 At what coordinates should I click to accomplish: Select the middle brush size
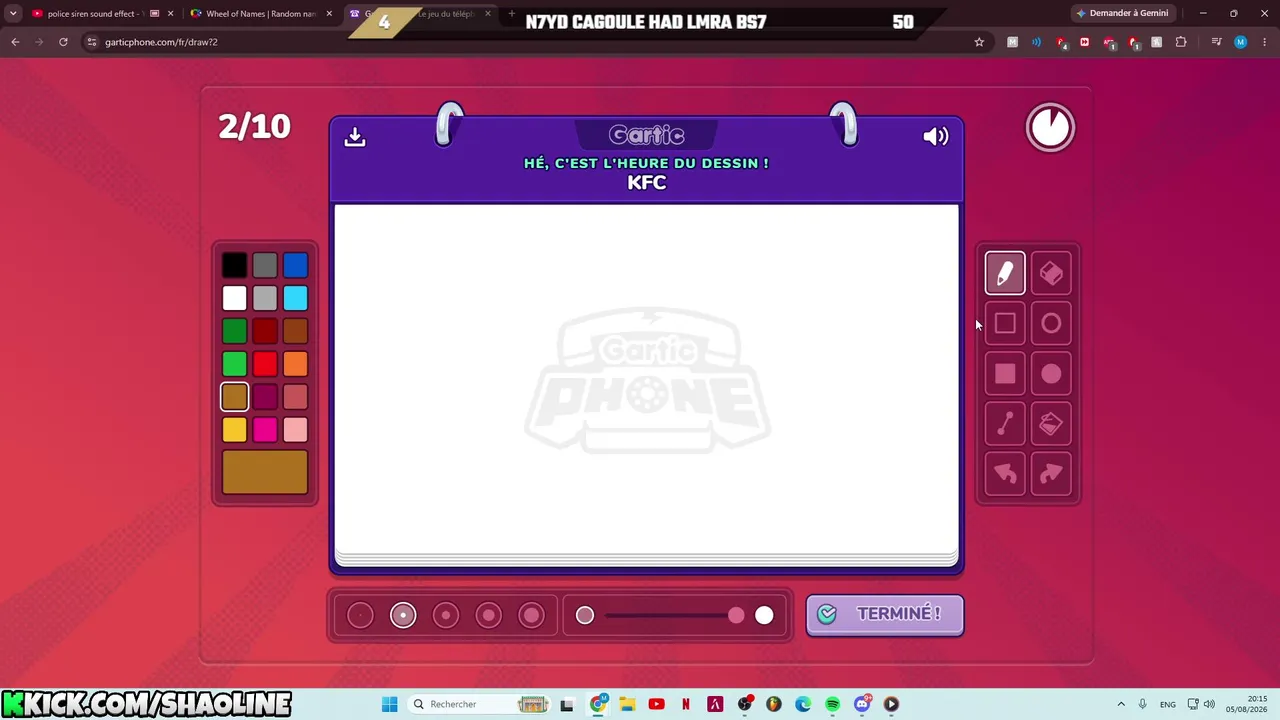click(x=446, y=615)
